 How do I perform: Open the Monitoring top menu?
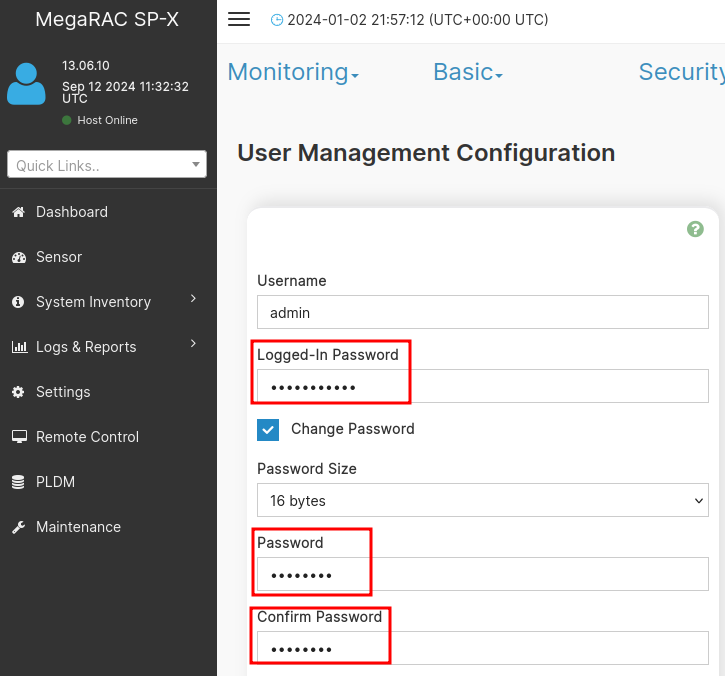point(293,72)
